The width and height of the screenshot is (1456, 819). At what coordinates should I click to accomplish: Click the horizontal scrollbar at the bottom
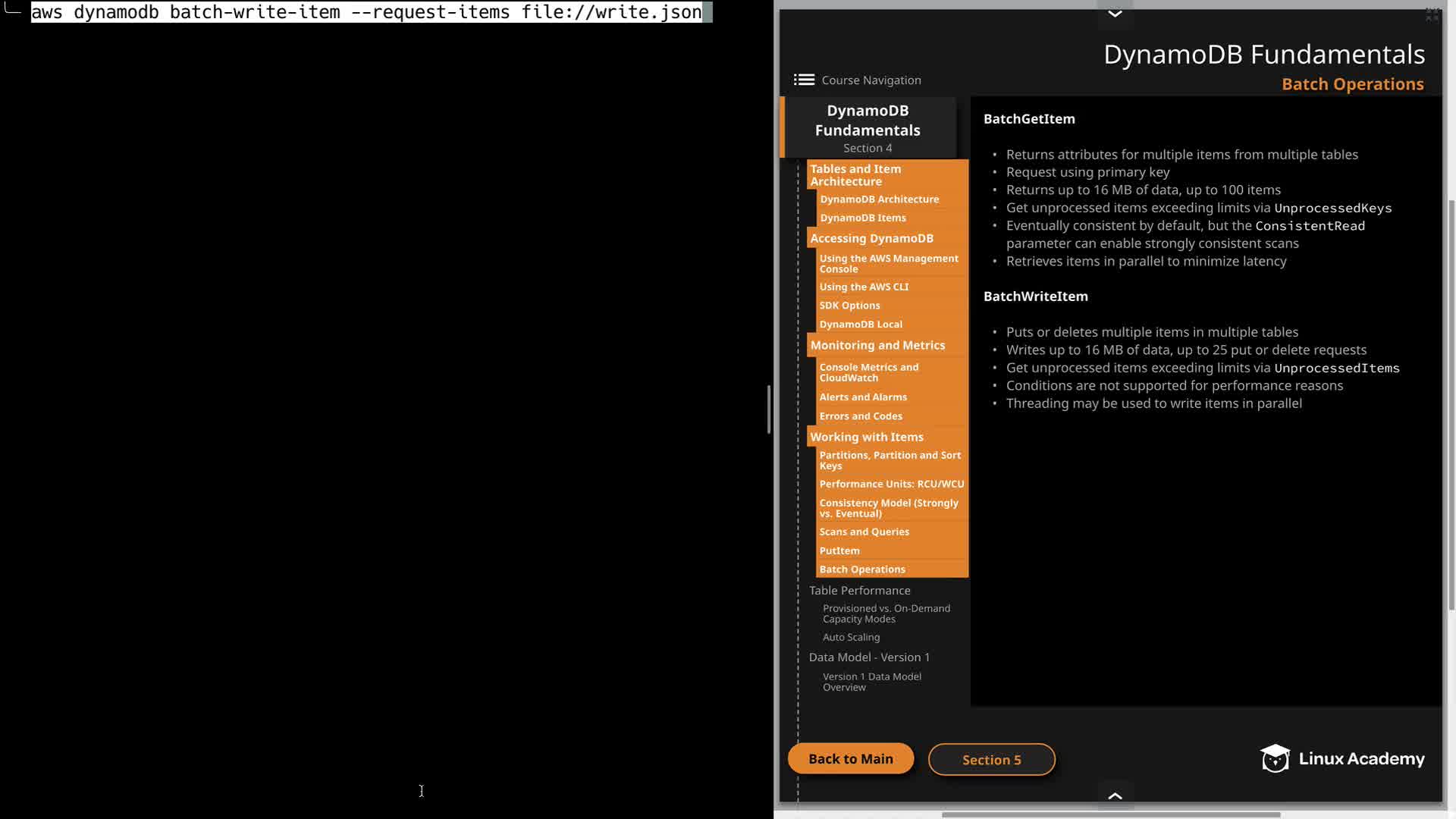coord(1111,815)
